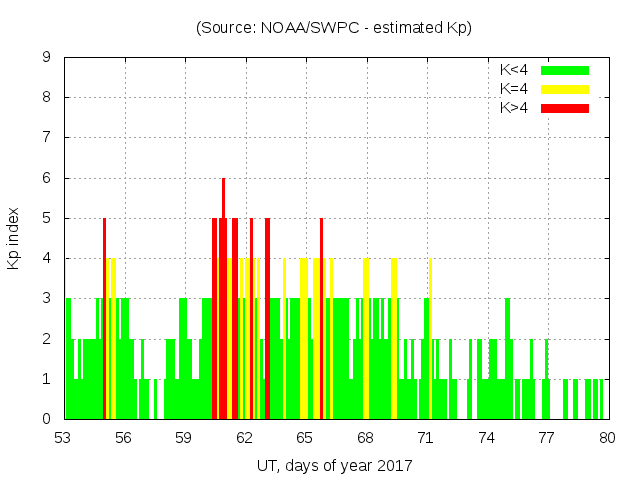Click the 'Kp index' y-axis label
This screenshot has height=480, width=640.
click(x=14, y=238)
